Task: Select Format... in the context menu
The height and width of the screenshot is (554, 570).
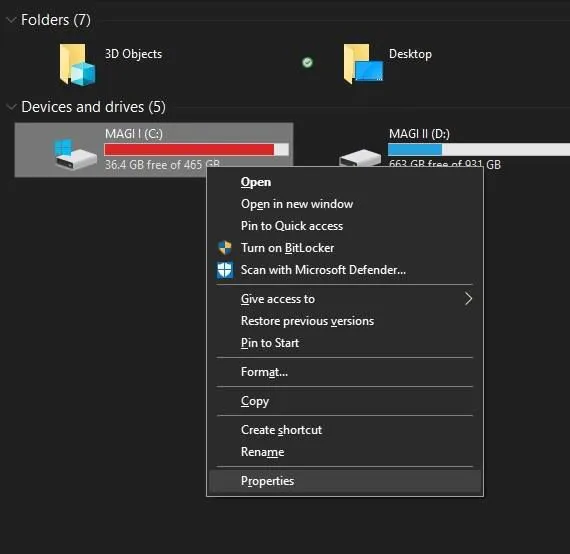Action: [x=345, y=372]
